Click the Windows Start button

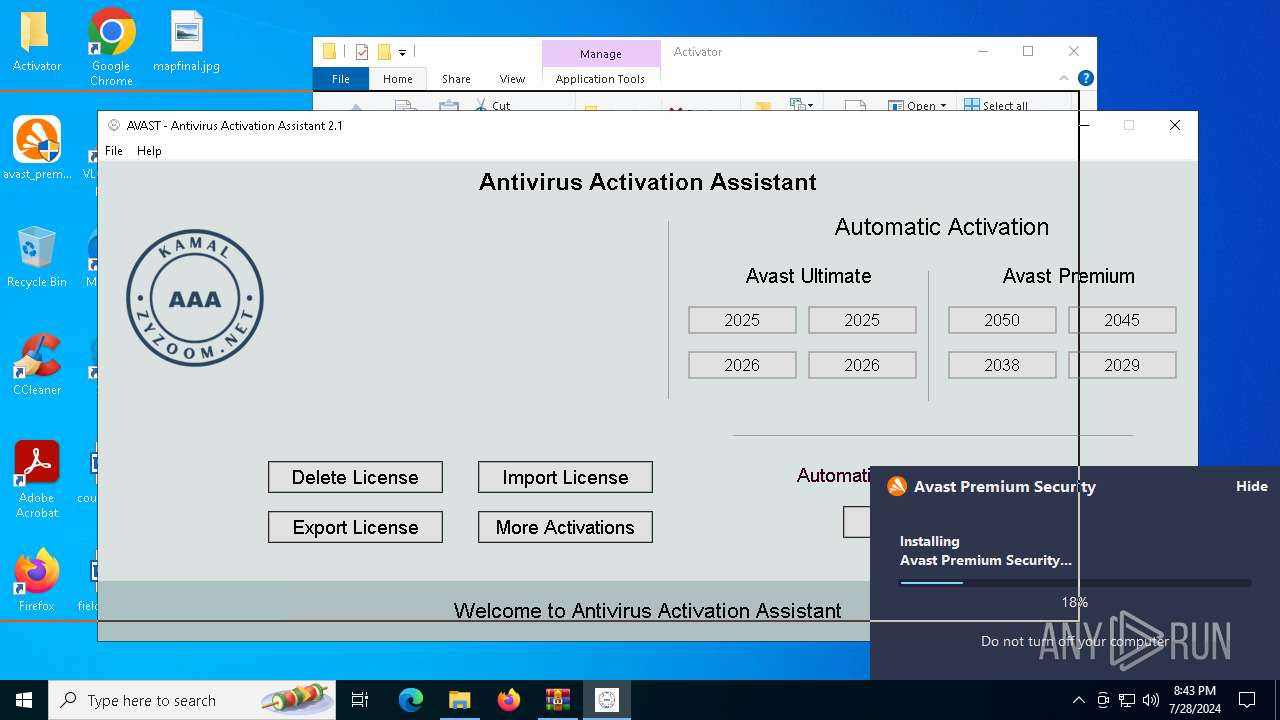point(24,700)
